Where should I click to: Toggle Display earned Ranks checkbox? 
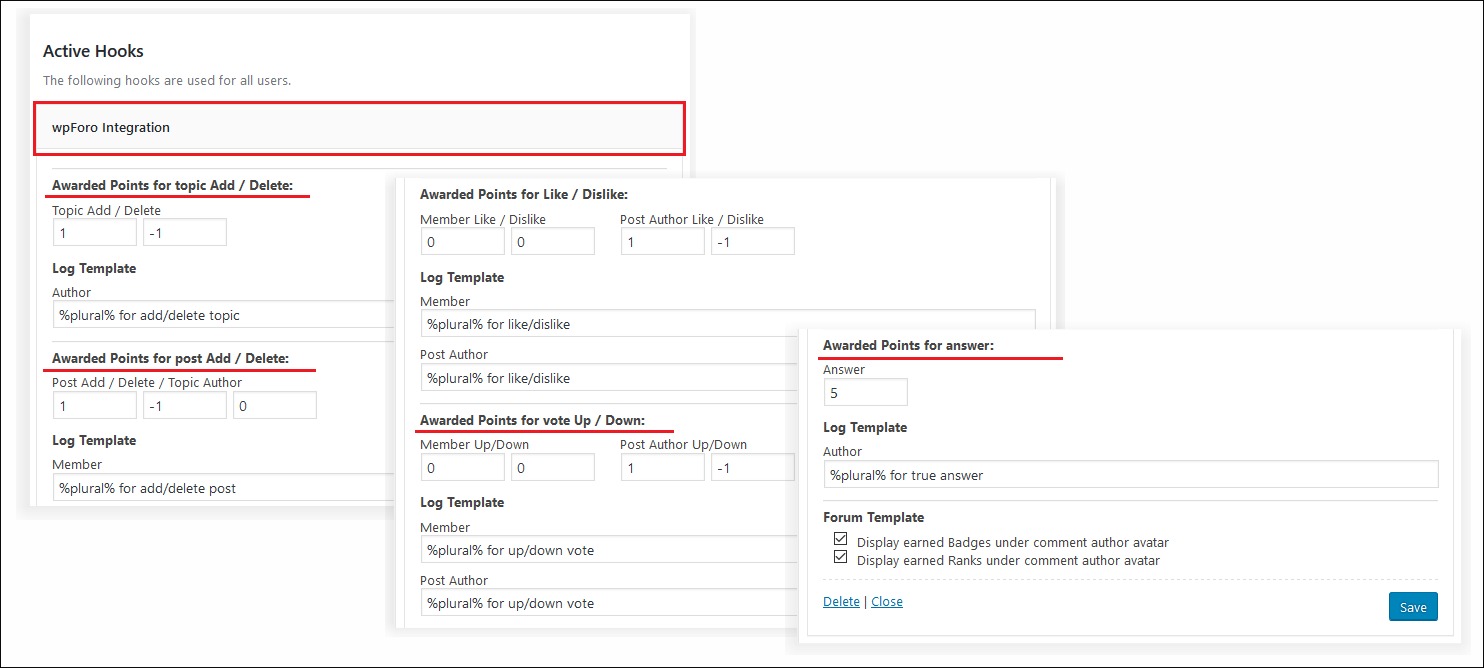[840, 559]
